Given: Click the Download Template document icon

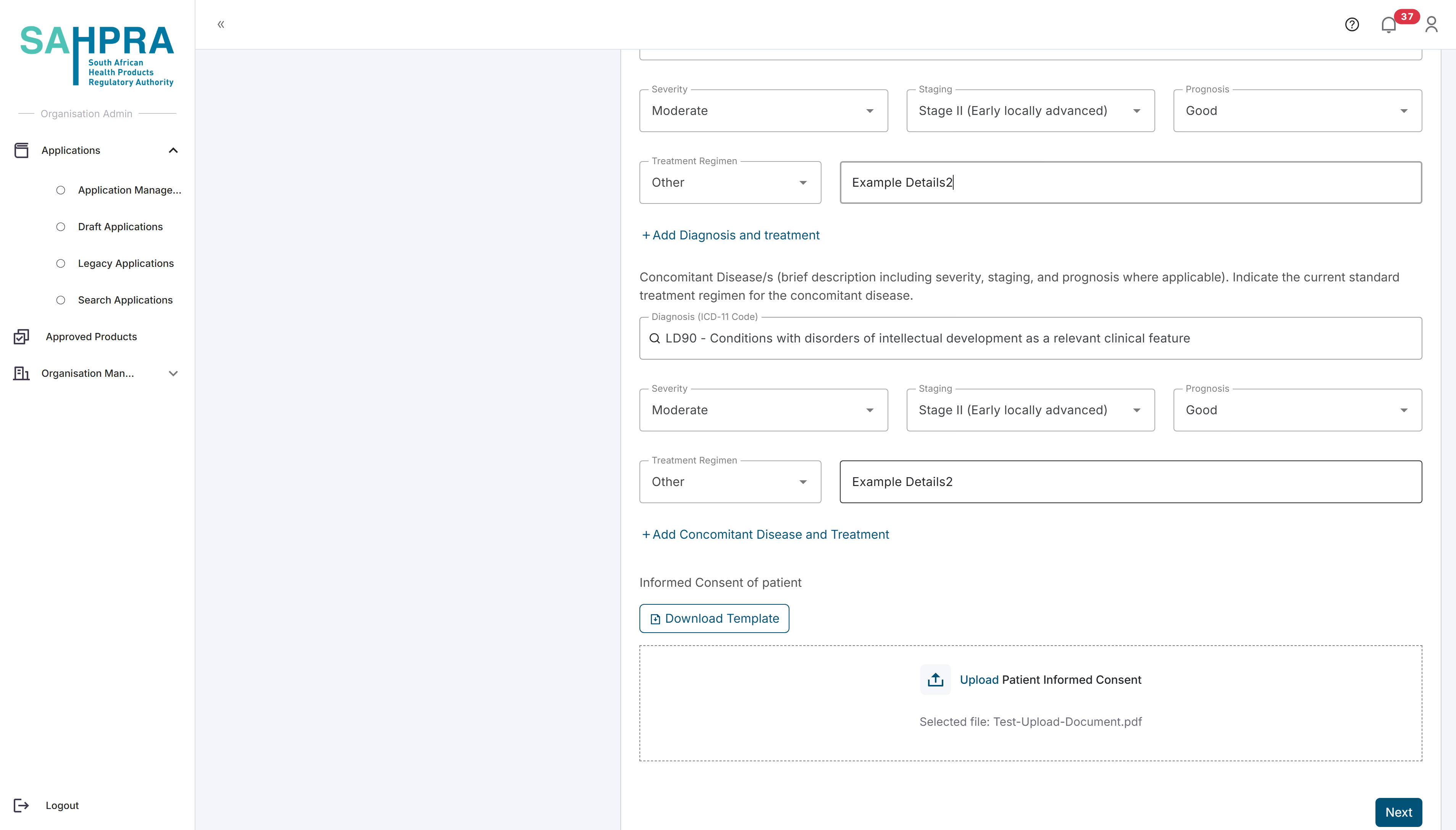Looking at the screenshot, I should (x=655, y=619).
